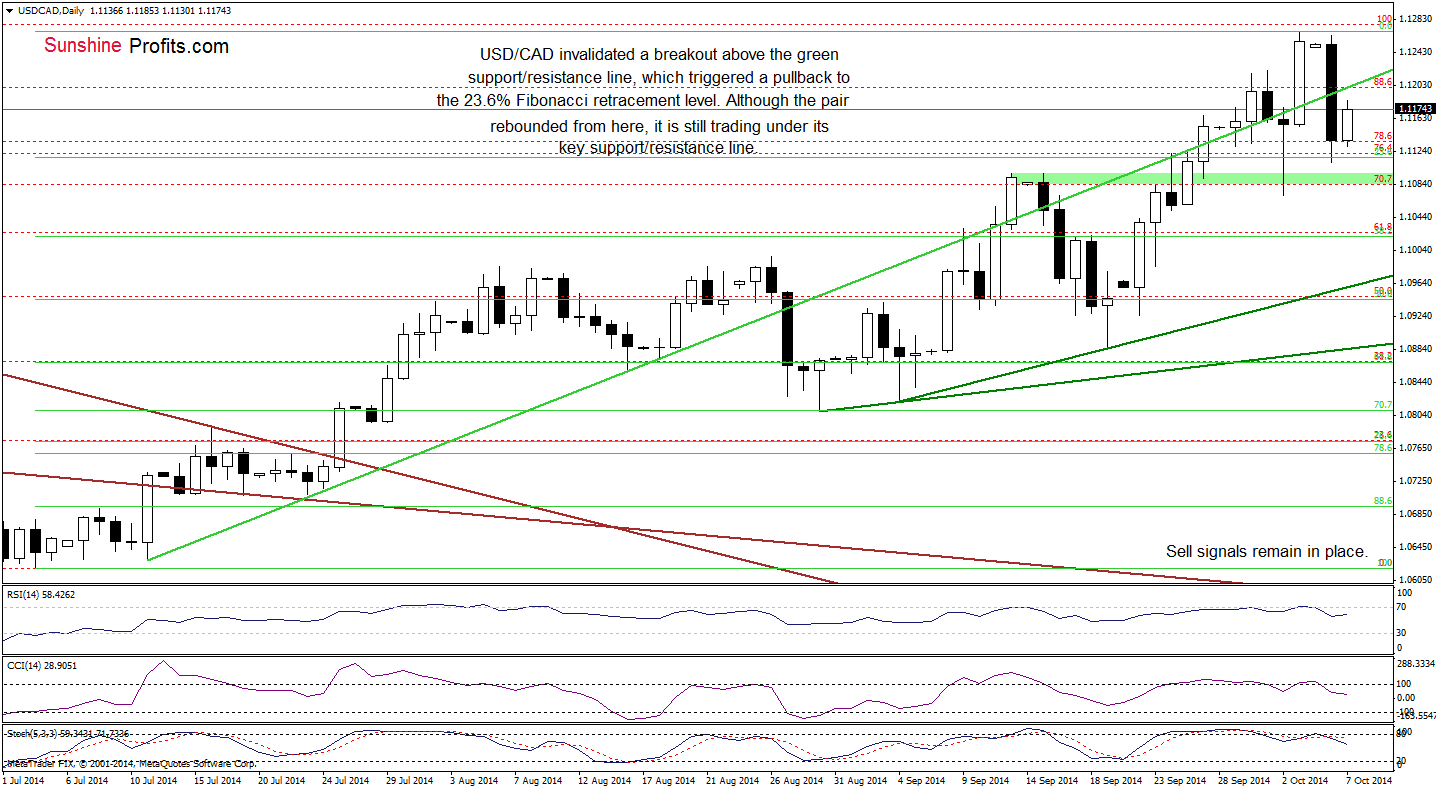Click the 3 Aug 2014 date label

tap(473, 780)
